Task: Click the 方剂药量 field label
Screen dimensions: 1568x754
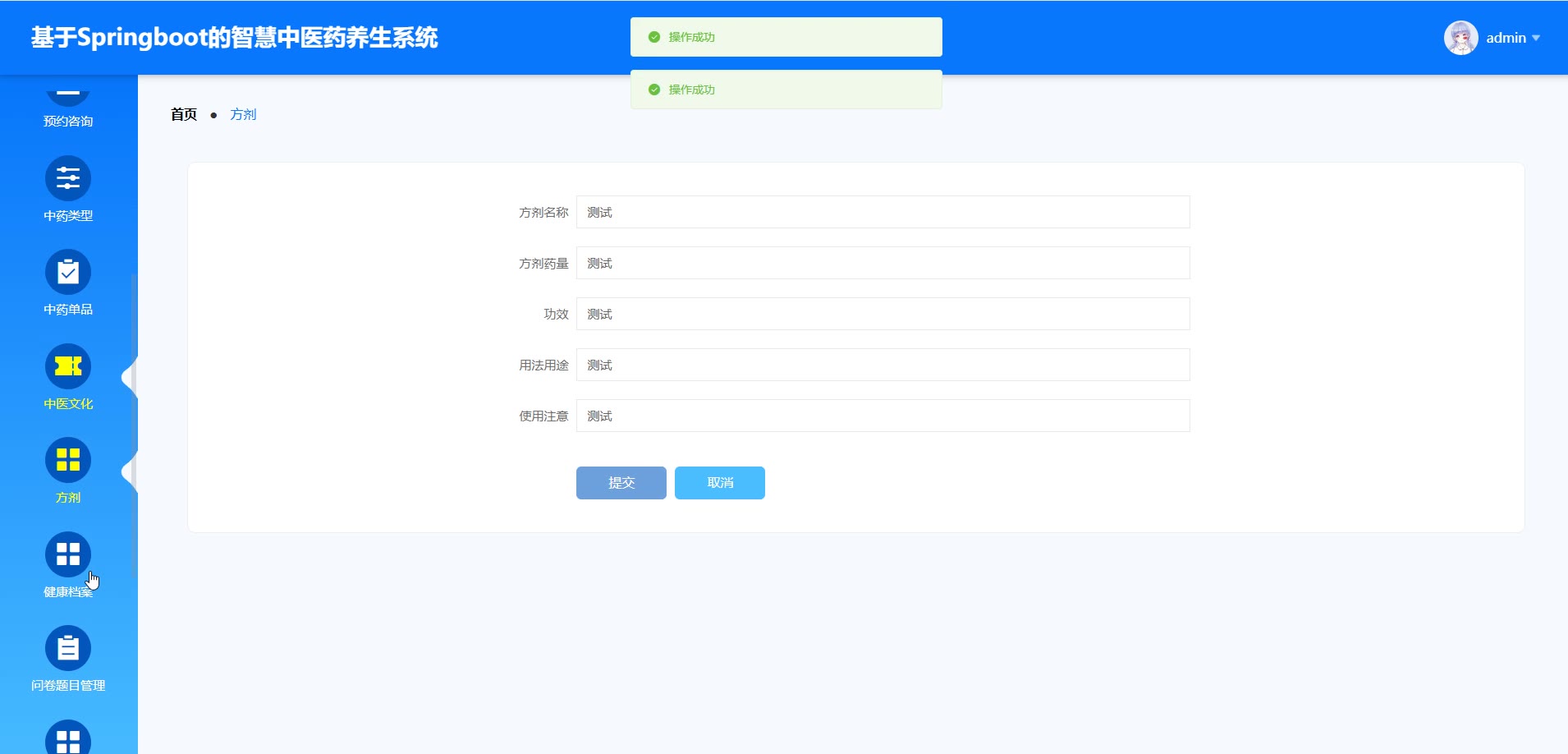Action: point(543,264)
